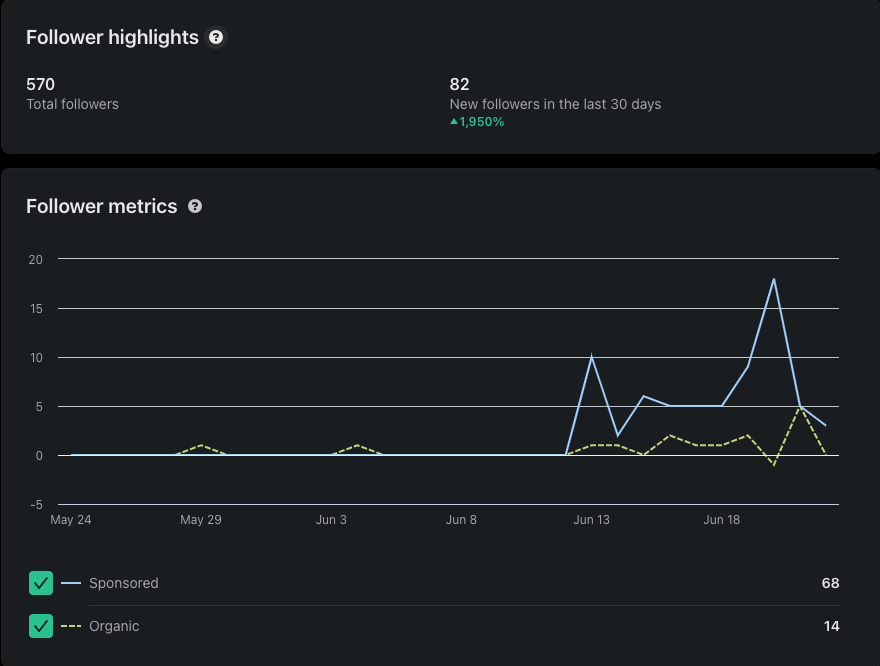880x666 pixels.
Task: Click the 1,950% growth percentage
Action: pos(482,122)
